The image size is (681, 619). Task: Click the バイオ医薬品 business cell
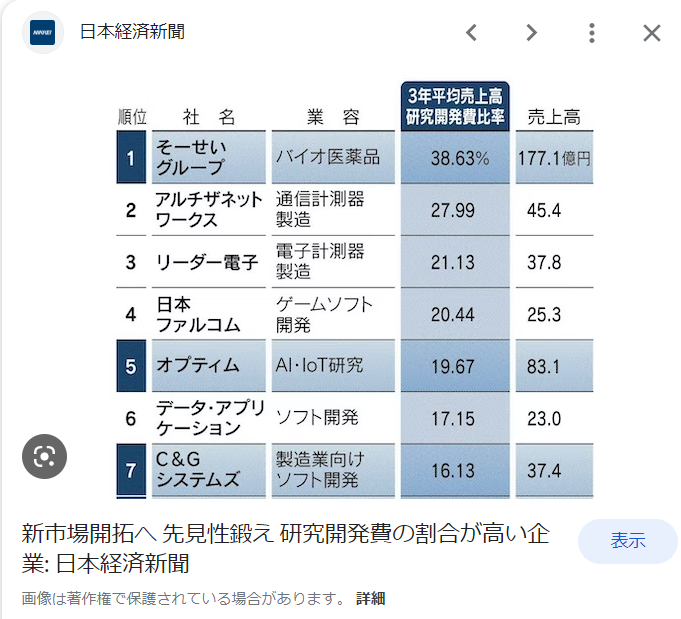333,157
